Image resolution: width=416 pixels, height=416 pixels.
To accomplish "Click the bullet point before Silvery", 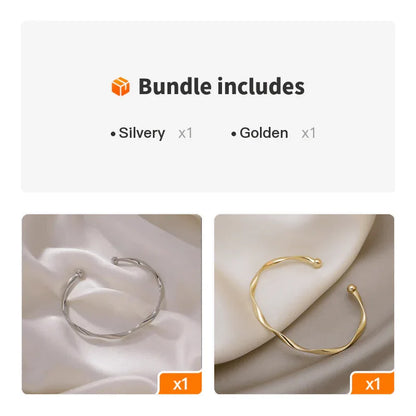I will tap(113, 134).
